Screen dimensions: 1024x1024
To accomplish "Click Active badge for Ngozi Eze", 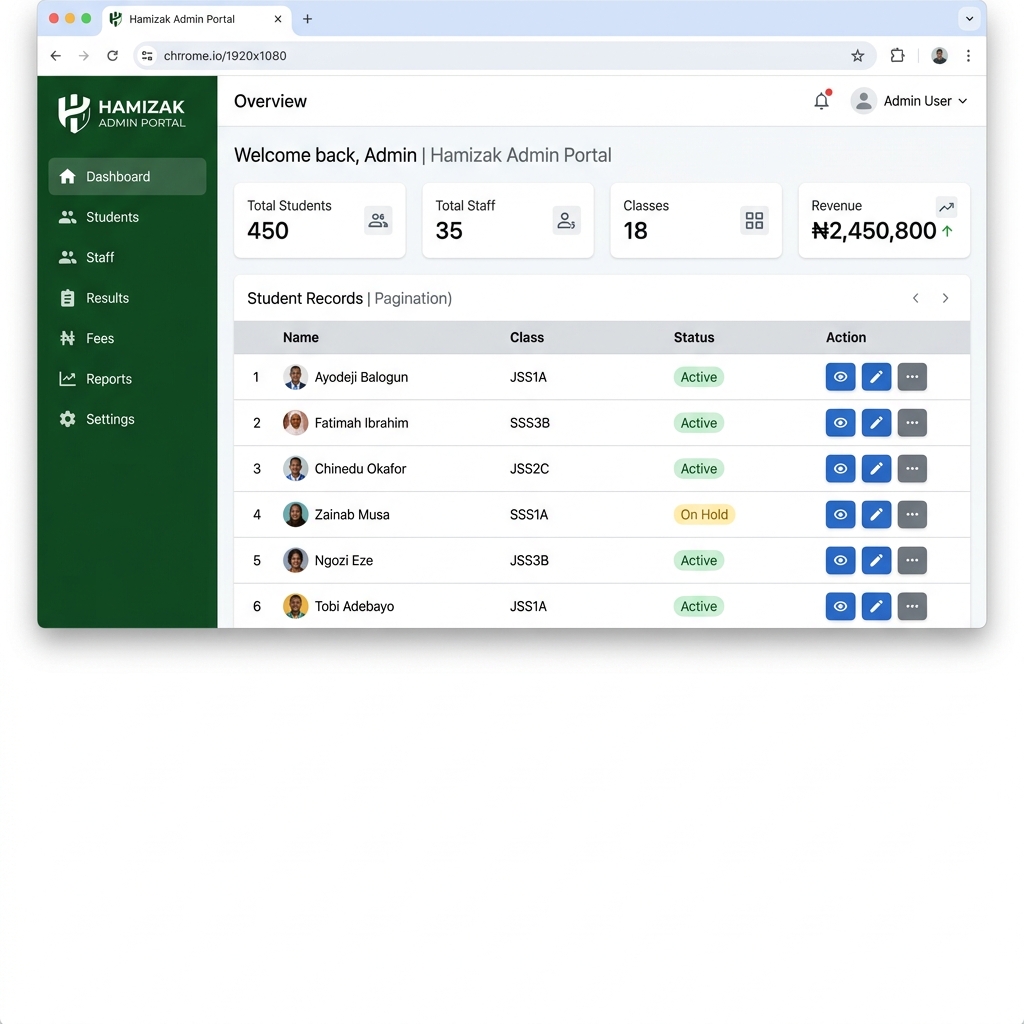I will (698, 560).
